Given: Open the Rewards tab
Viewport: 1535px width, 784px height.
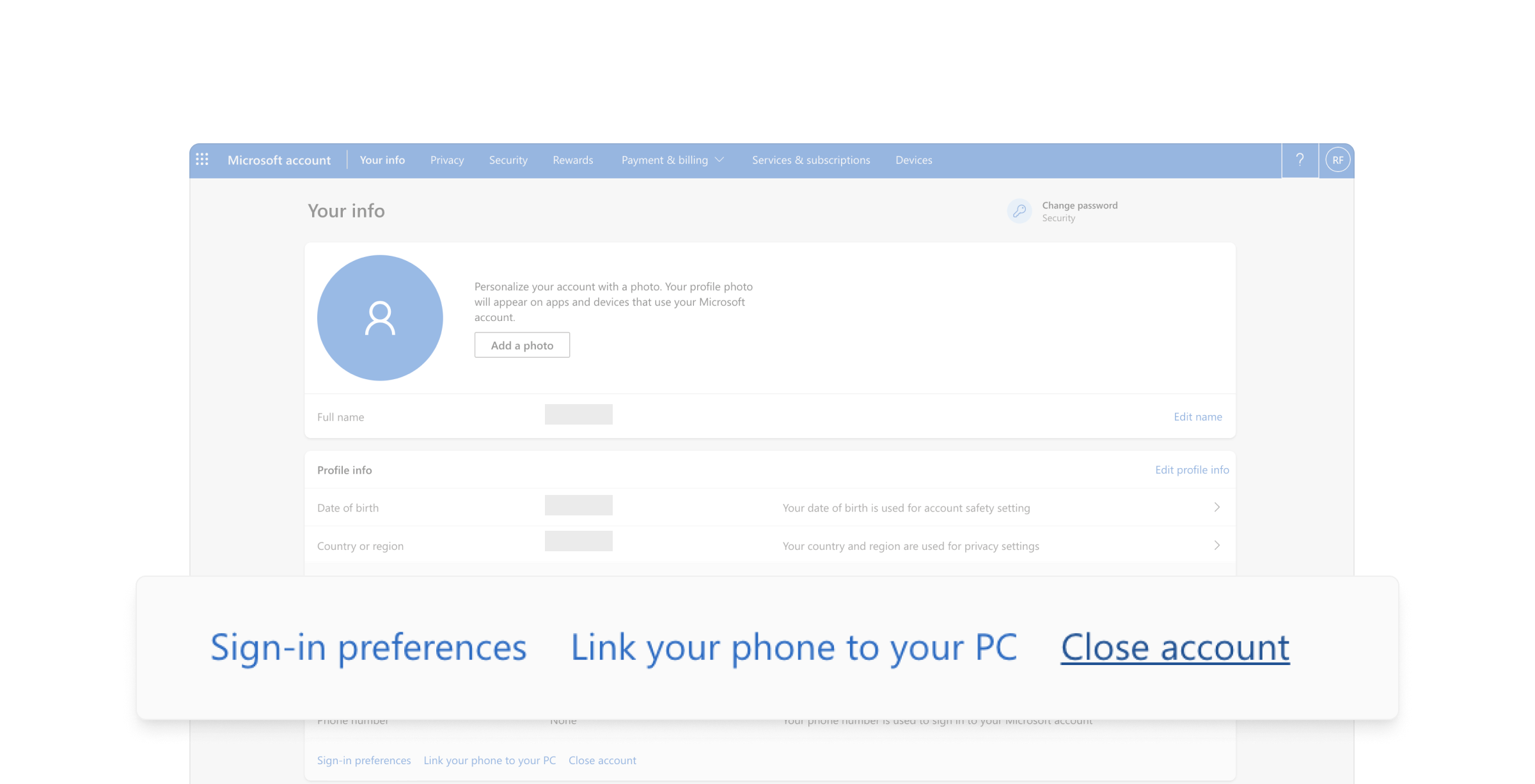Looking at the screenshot, I should click(x=572, y=160).
